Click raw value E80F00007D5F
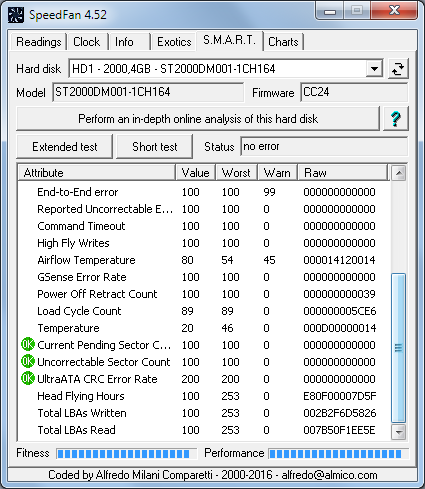 click(x=339, y=396)
